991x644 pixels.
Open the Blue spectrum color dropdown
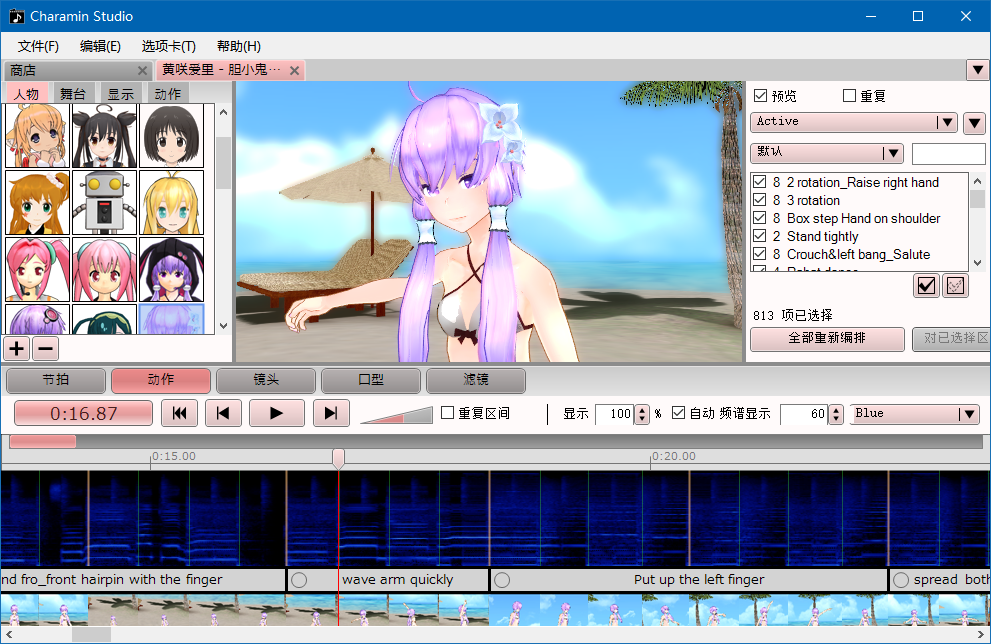(967, 414)
